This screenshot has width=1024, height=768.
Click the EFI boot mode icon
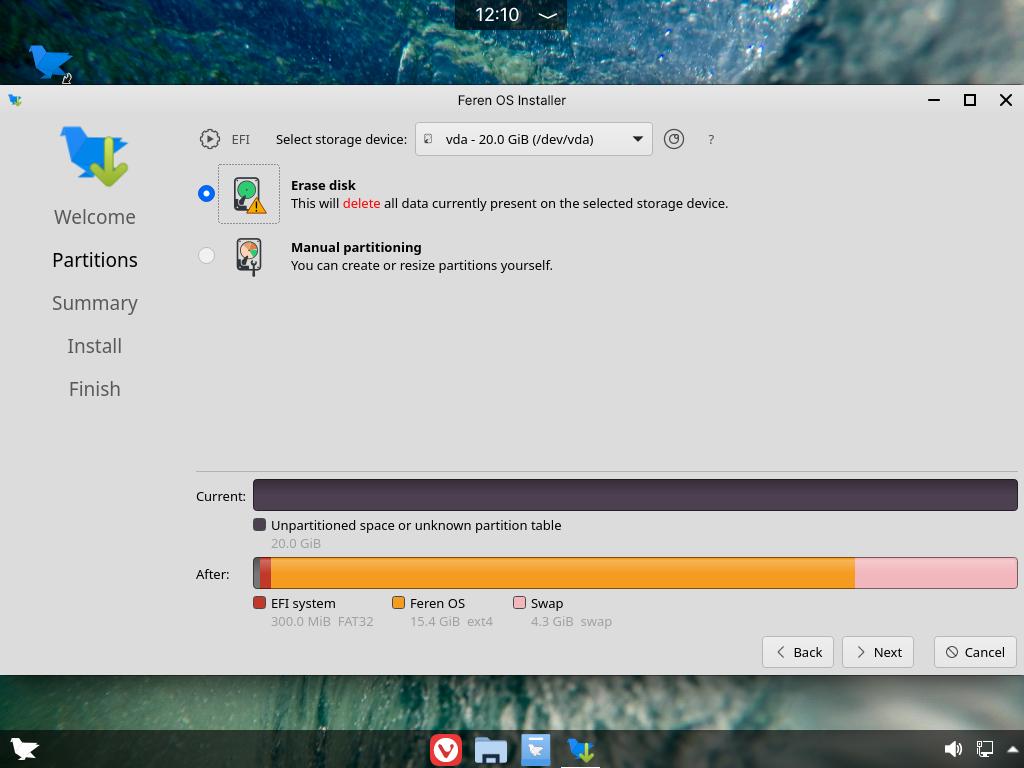210,139
